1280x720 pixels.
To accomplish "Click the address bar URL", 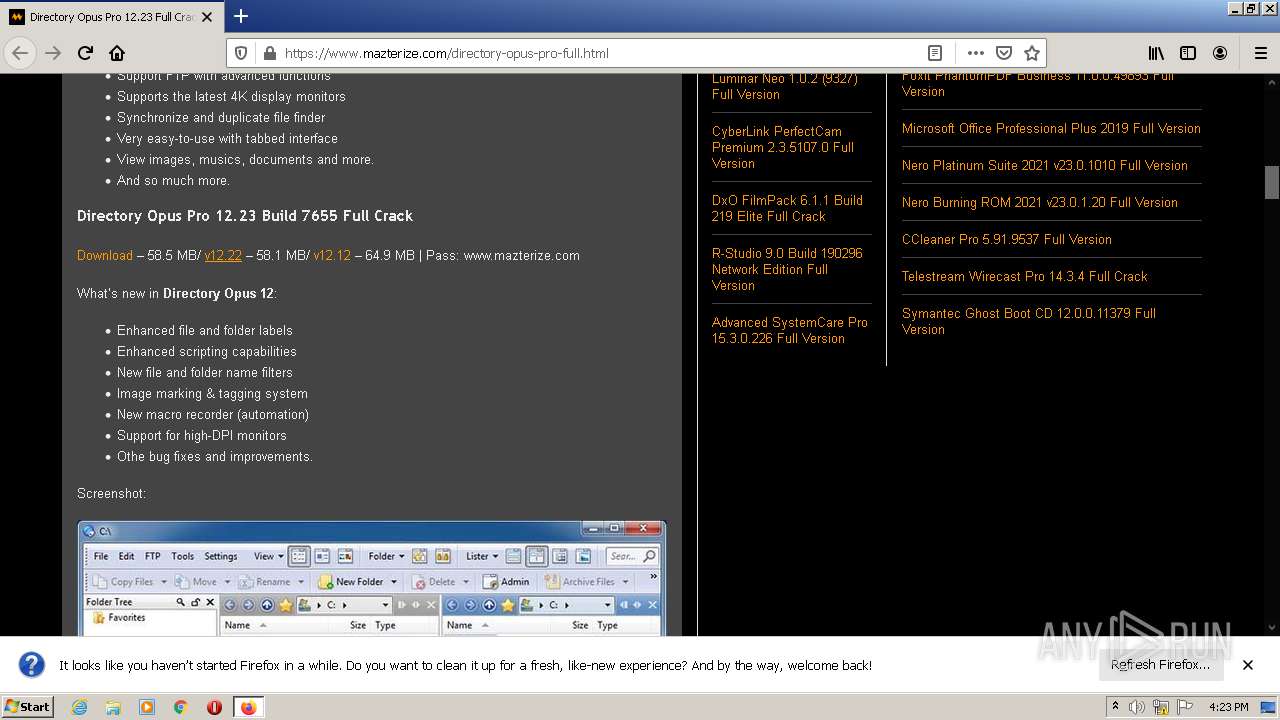I will point(446,53).
